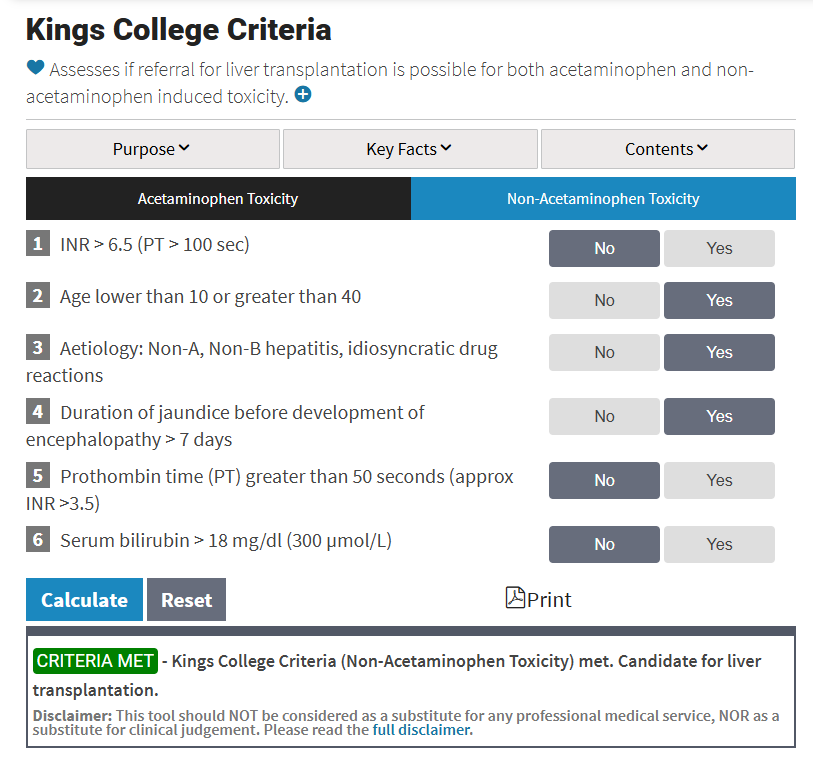Expand the Purpose dropdown

click(152, 149)
